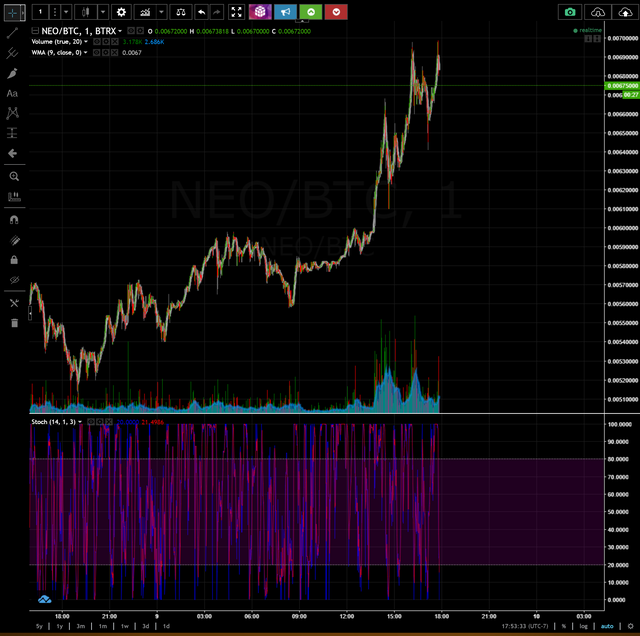The height and width of the screenshot is (636, 640).
Task: Open the indicators dropdown arrow
Action: [161, 12]
